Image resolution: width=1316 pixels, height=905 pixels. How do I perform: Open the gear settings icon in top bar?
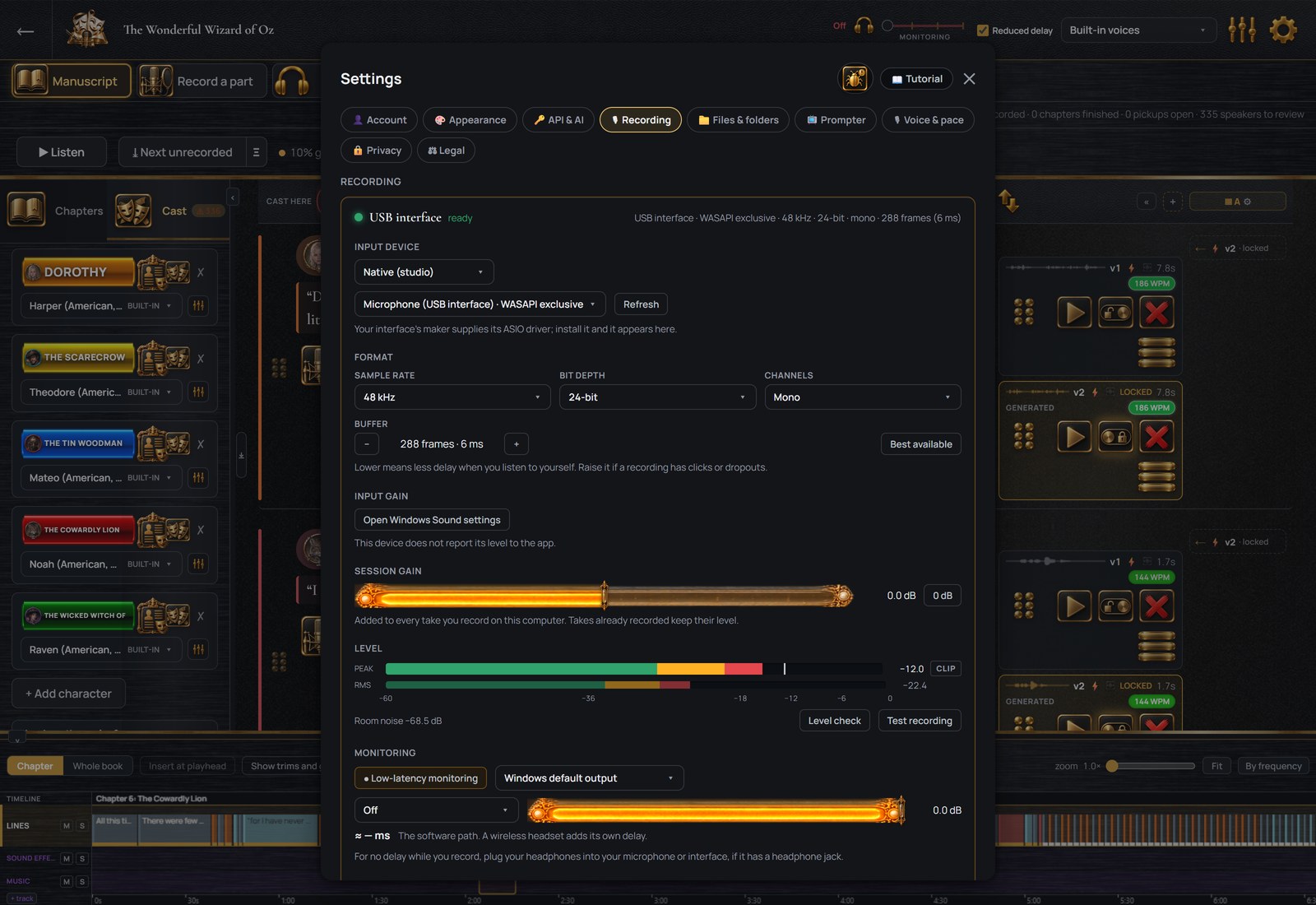click(1283, 30)
